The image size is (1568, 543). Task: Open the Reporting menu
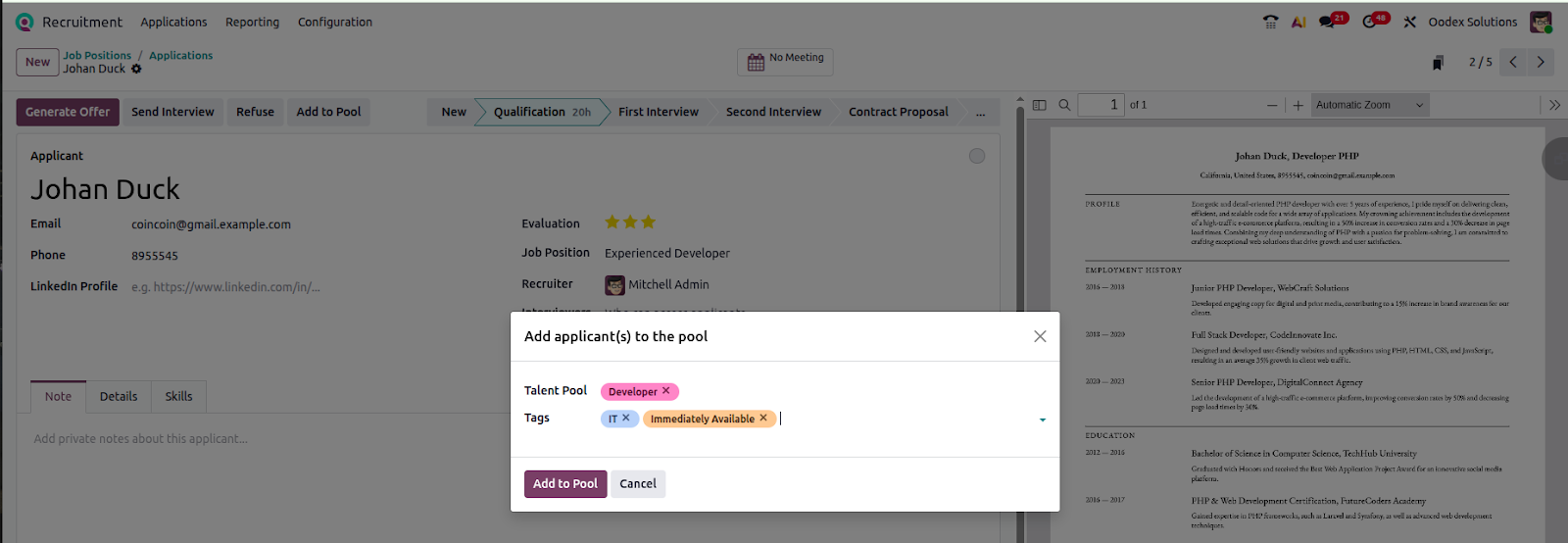252,22
